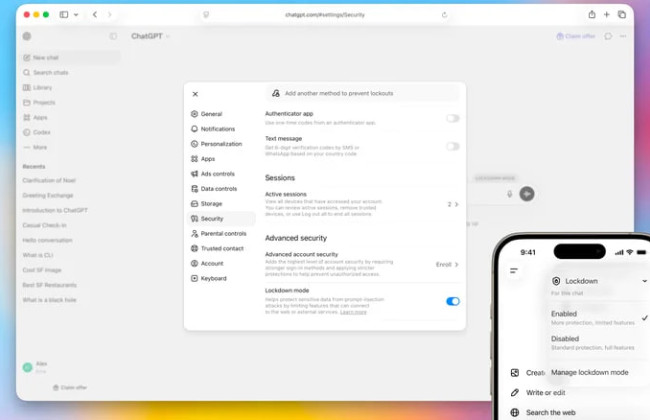Click the Safari address bar
650x420 pixels.
325,15
